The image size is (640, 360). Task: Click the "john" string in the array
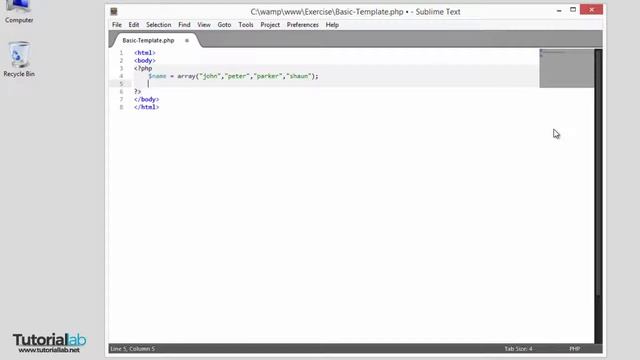pos(209,76)
